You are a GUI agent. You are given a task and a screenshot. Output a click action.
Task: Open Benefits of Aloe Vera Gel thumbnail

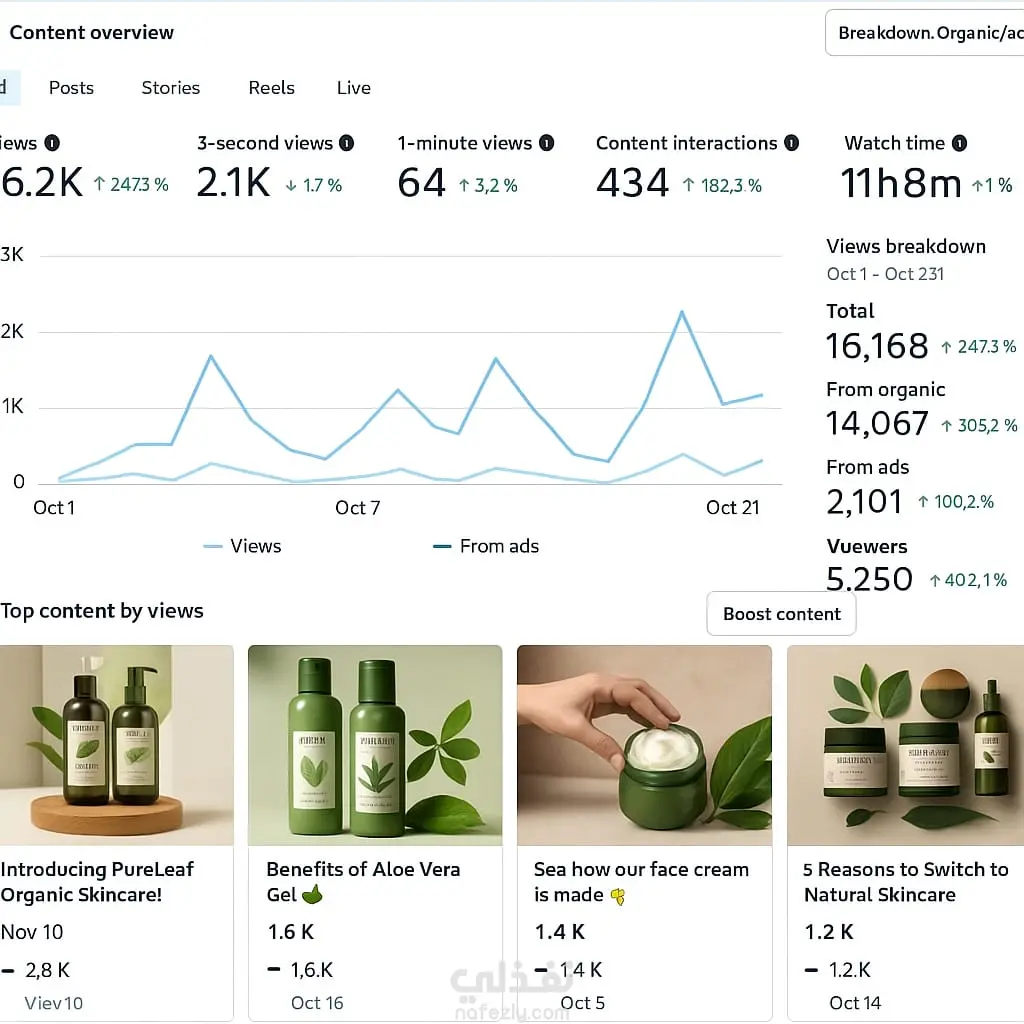pos(376,745)
